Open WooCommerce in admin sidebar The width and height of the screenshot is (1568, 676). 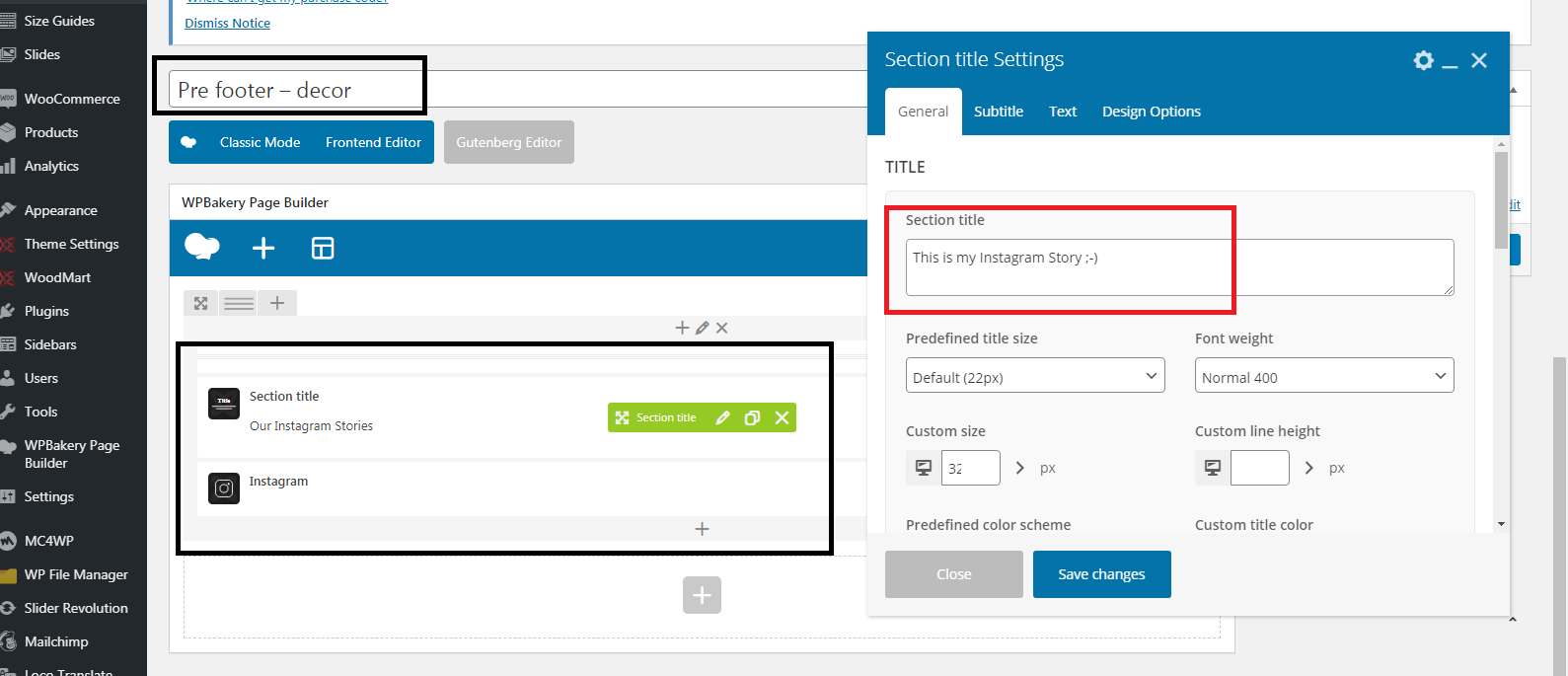(x=72, y=99)
